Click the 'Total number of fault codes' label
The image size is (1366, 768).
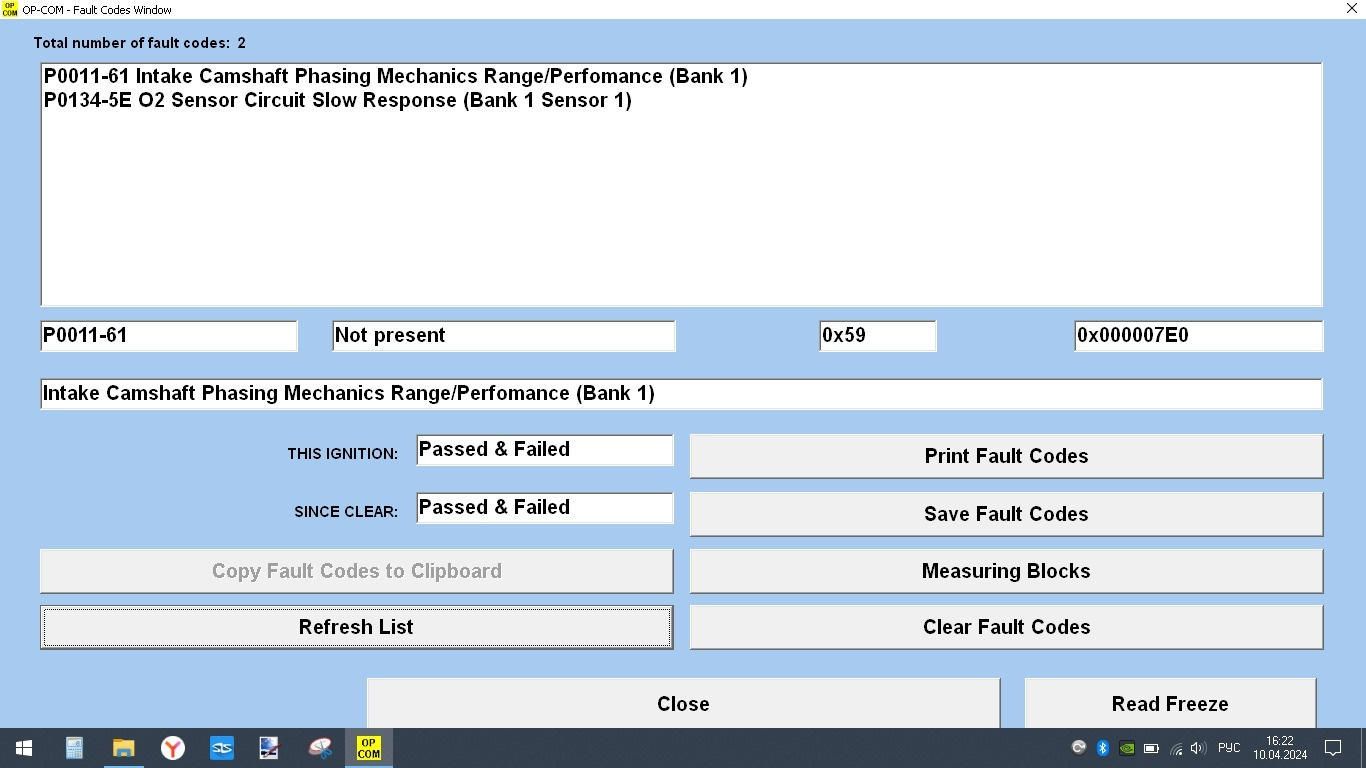pyautogui.click(x=140, y=43)
